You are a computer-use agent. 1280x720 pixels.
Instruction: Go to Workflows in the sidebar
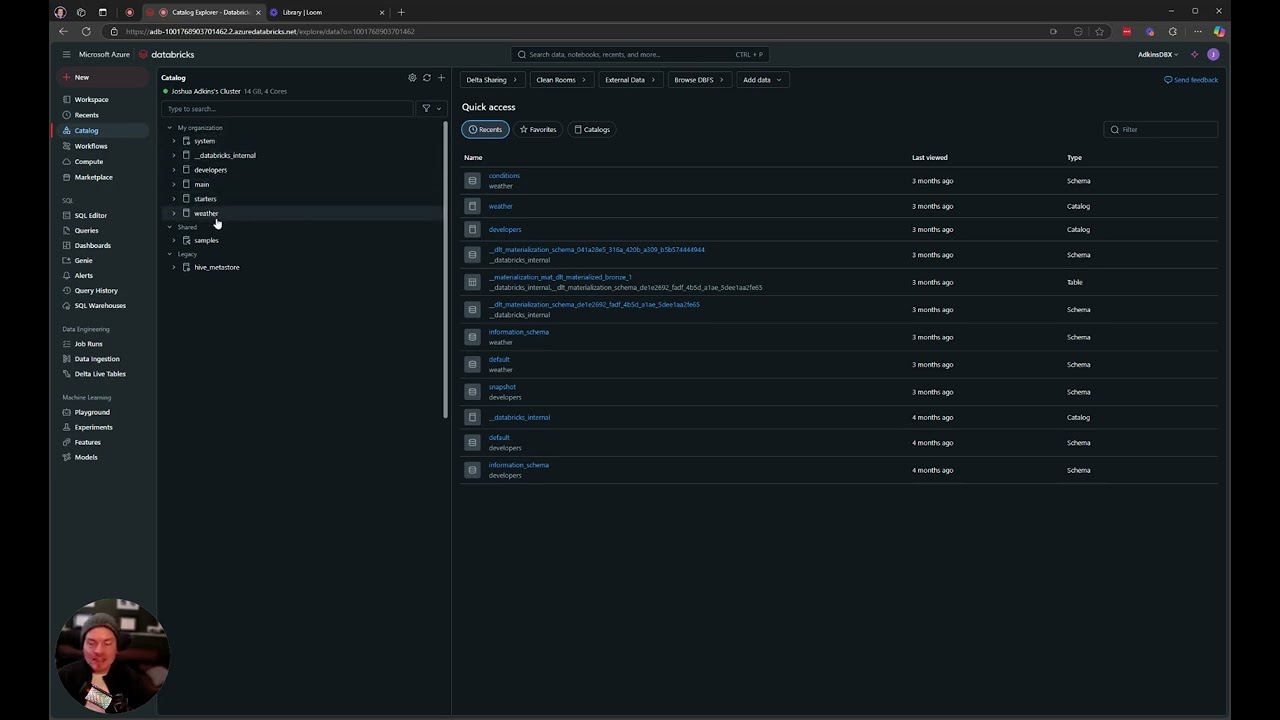click(x=90, y=146)
